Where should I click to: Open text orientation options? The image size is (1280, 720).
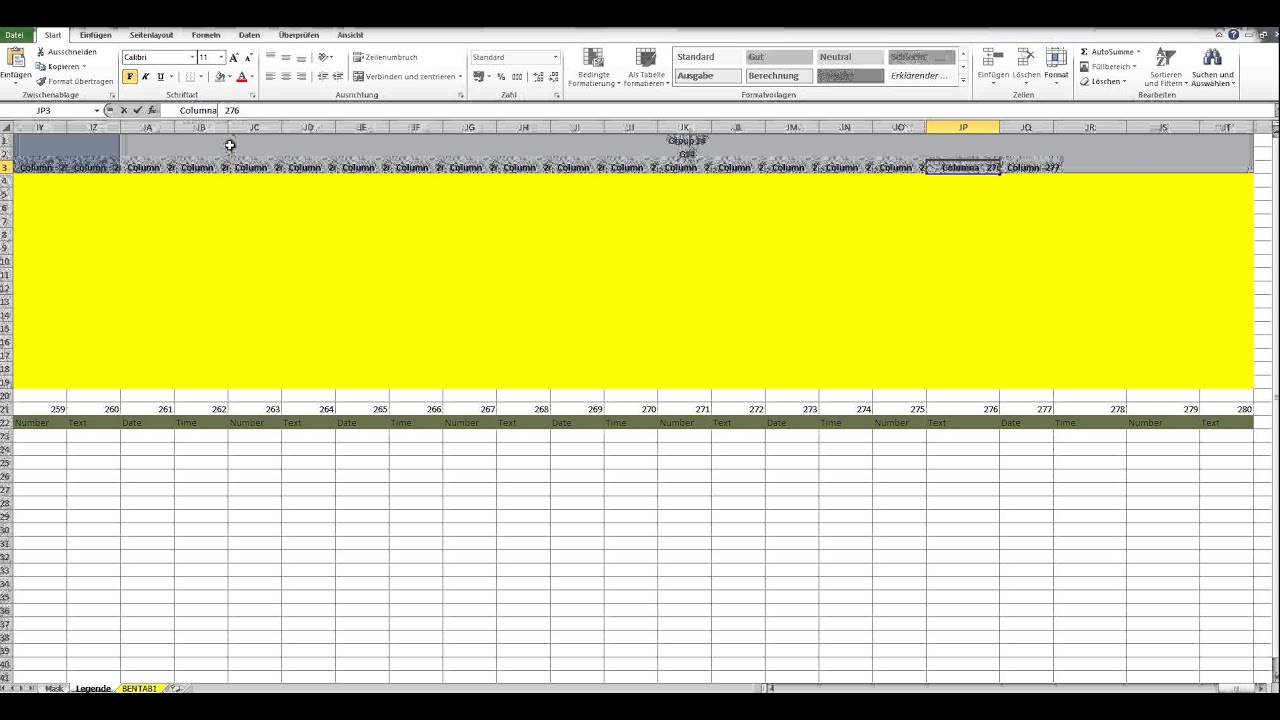click(325, 58)
